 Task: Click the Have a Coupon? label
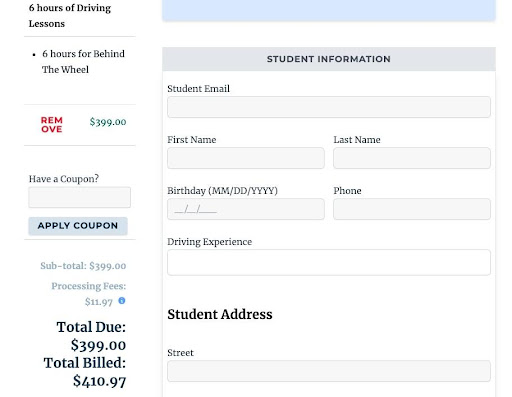64,179
